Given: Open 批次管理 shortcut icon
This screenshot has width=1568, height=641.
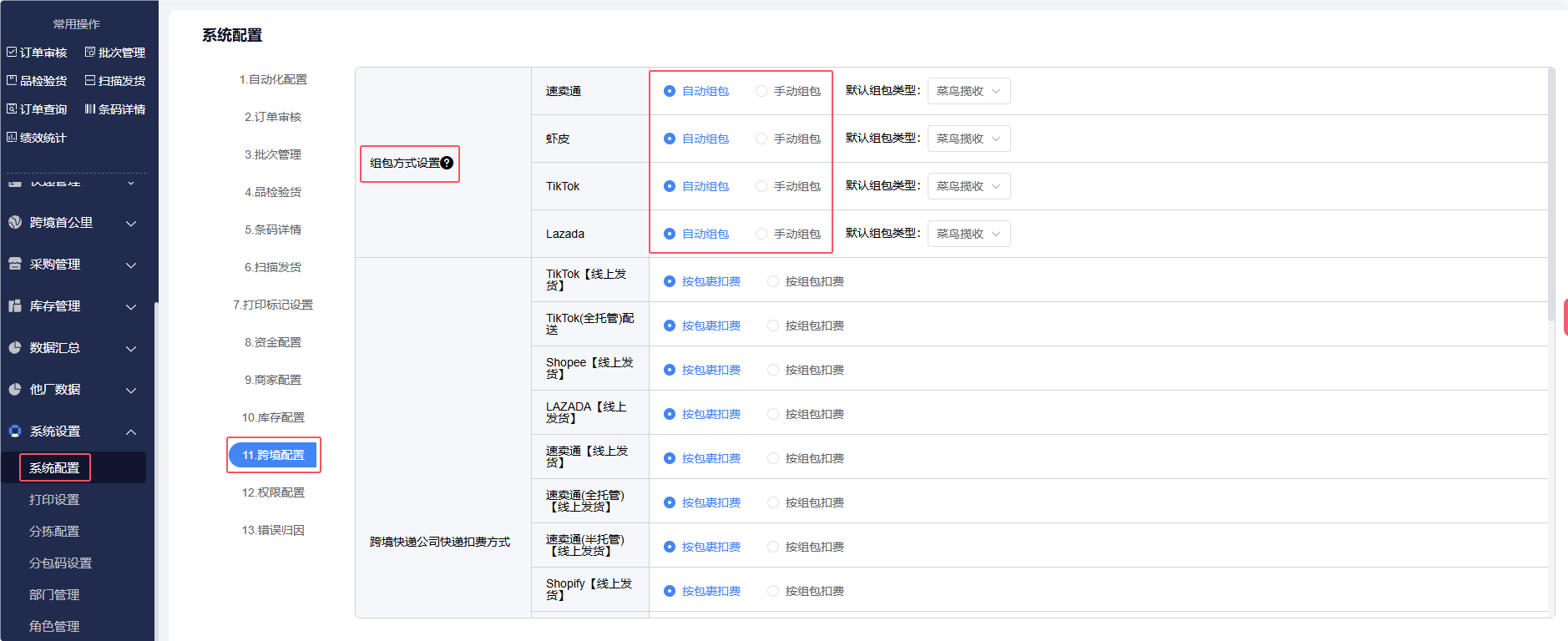Looking at the screenshot, I should (90, 53).
